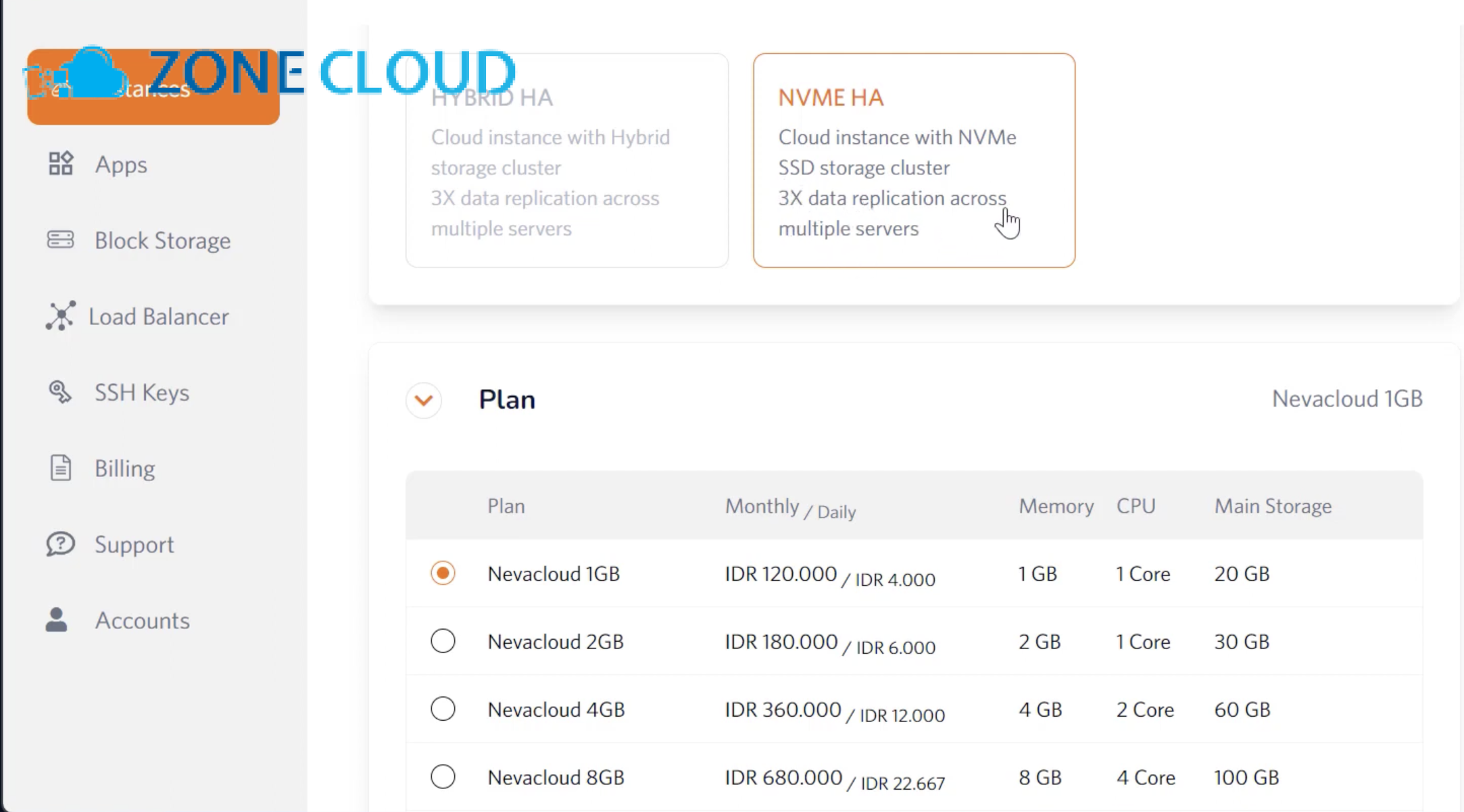The width and height of the screenshot is (1464, 812).
Task: Navigate to SSH Keys
Action: [142, 392]
